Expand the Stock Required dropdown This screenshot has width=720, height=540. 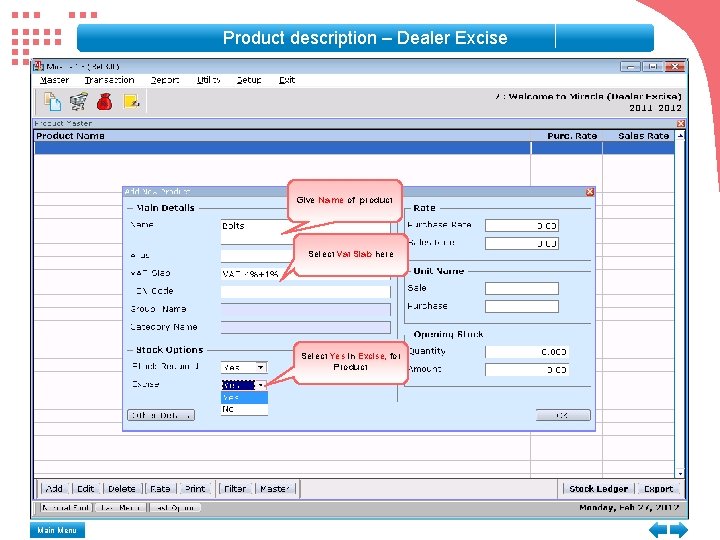260,367
